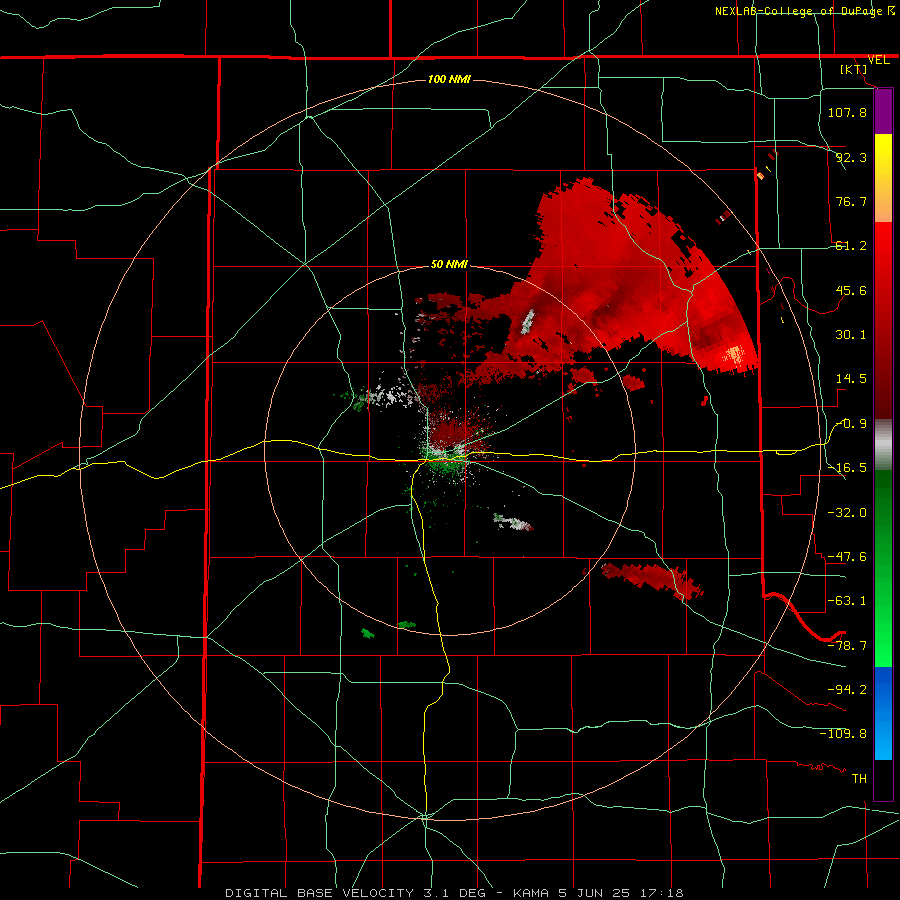Click the -94.2 velocity scale value
Screen dimensions: 900x900
tap(847, 689)
